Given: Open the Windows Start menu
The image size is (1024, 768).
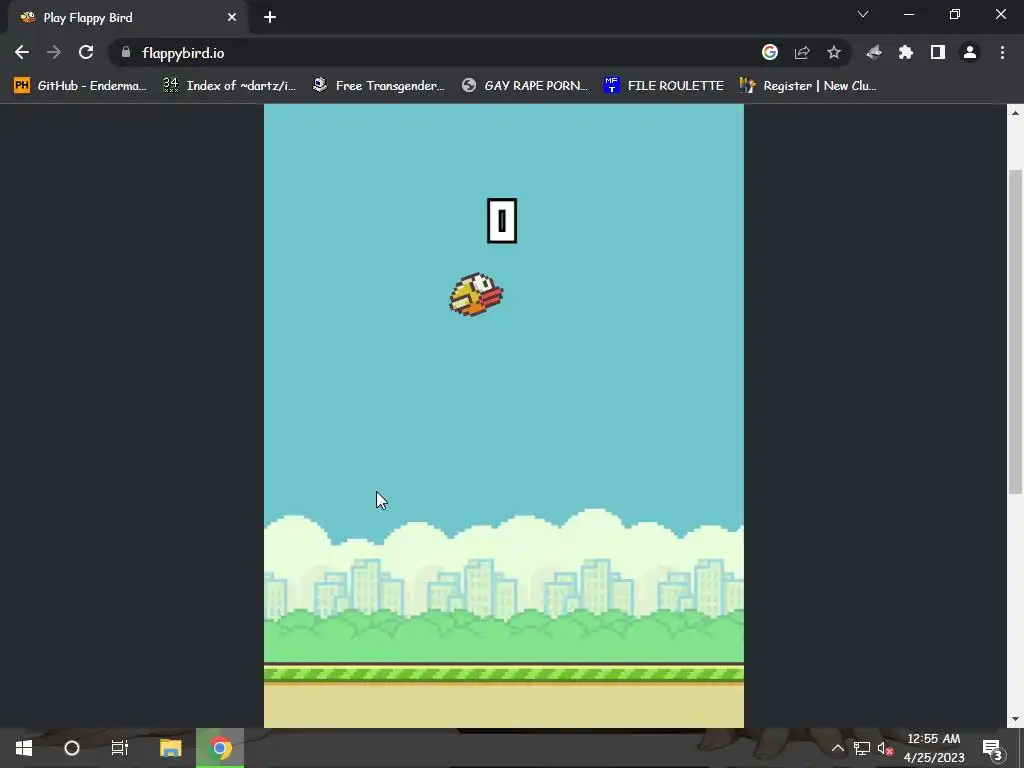Looking at the screenshot, I should tap(24, 748).
